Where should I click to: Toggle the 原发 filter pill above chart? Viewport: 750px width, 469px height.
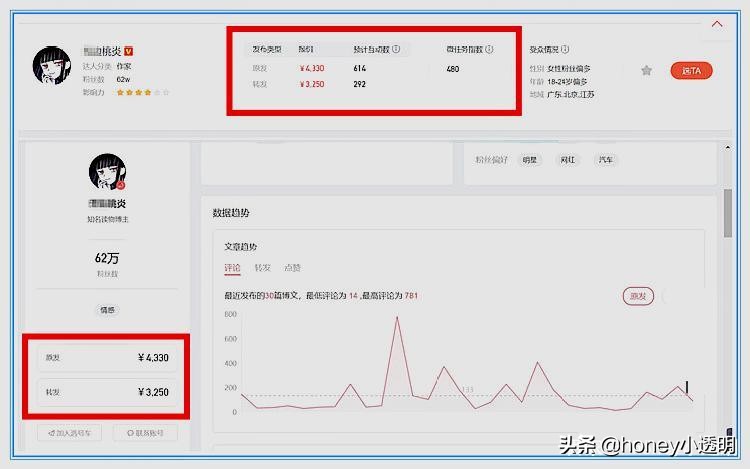(x=638, y=296)
